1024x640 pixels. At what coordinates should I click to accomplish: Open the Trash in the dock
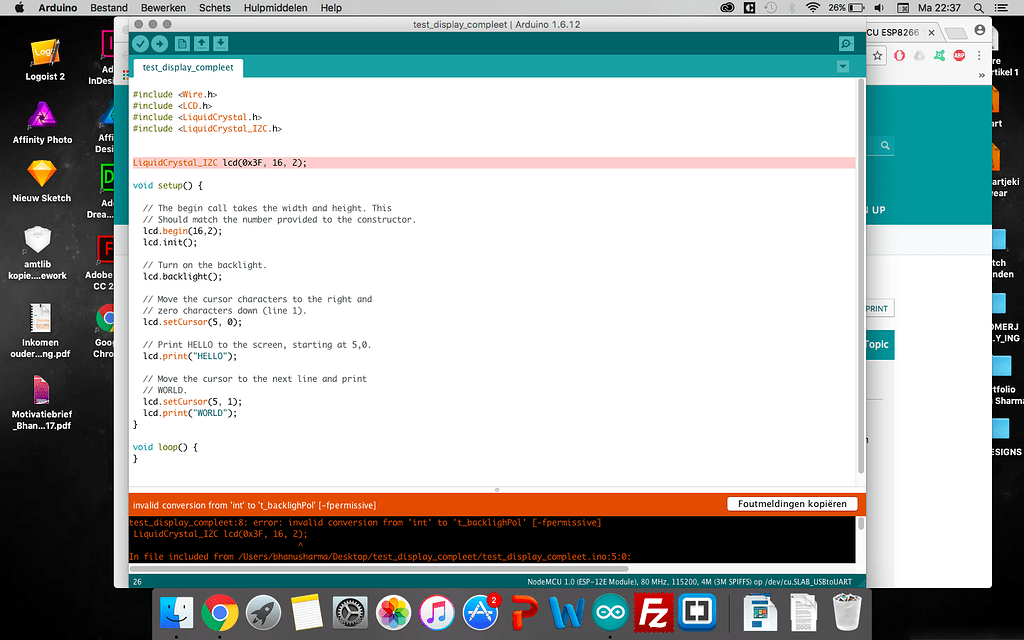point(847,613)
